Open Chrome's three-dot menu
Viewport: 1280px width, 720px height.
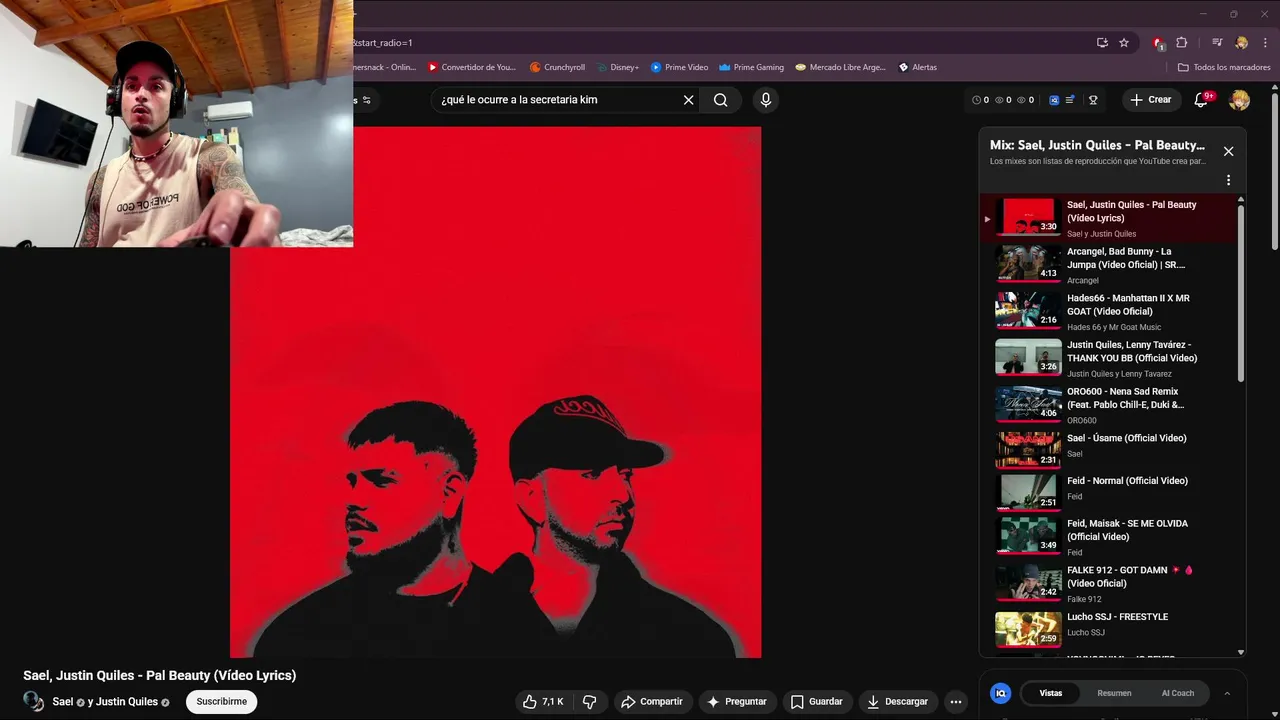pos(1263,43)
